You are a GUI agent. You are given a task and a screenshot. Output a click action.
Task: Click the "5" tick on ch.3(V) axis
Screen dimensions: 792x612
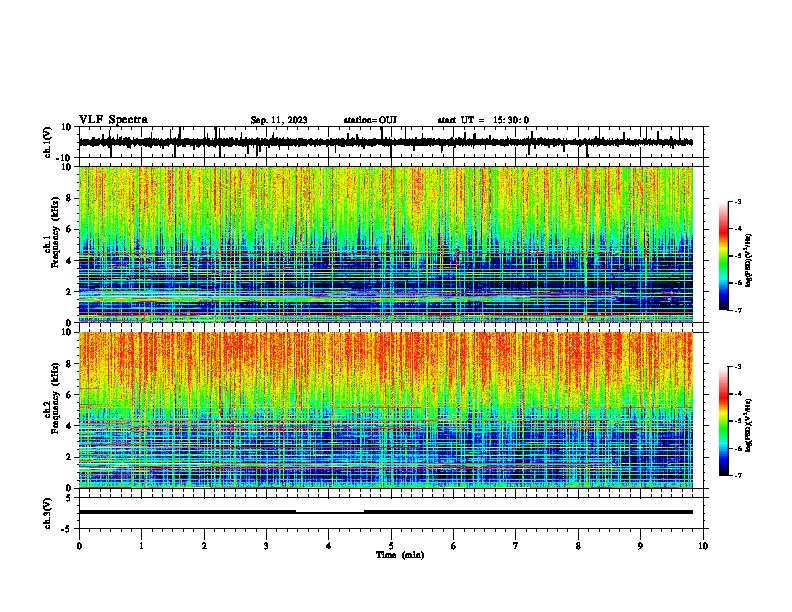(x=70, y=498)
